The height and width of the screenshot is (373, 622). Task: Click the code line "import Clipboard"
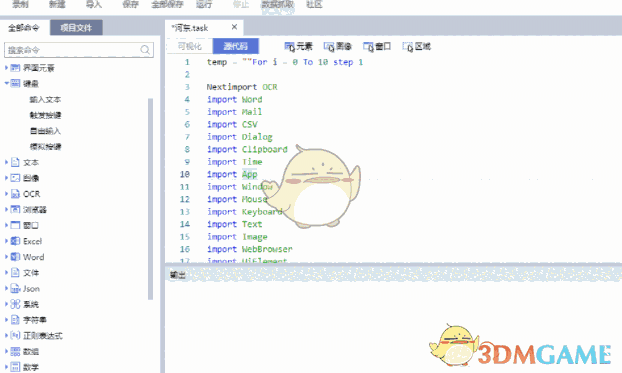tap(247, 149)
